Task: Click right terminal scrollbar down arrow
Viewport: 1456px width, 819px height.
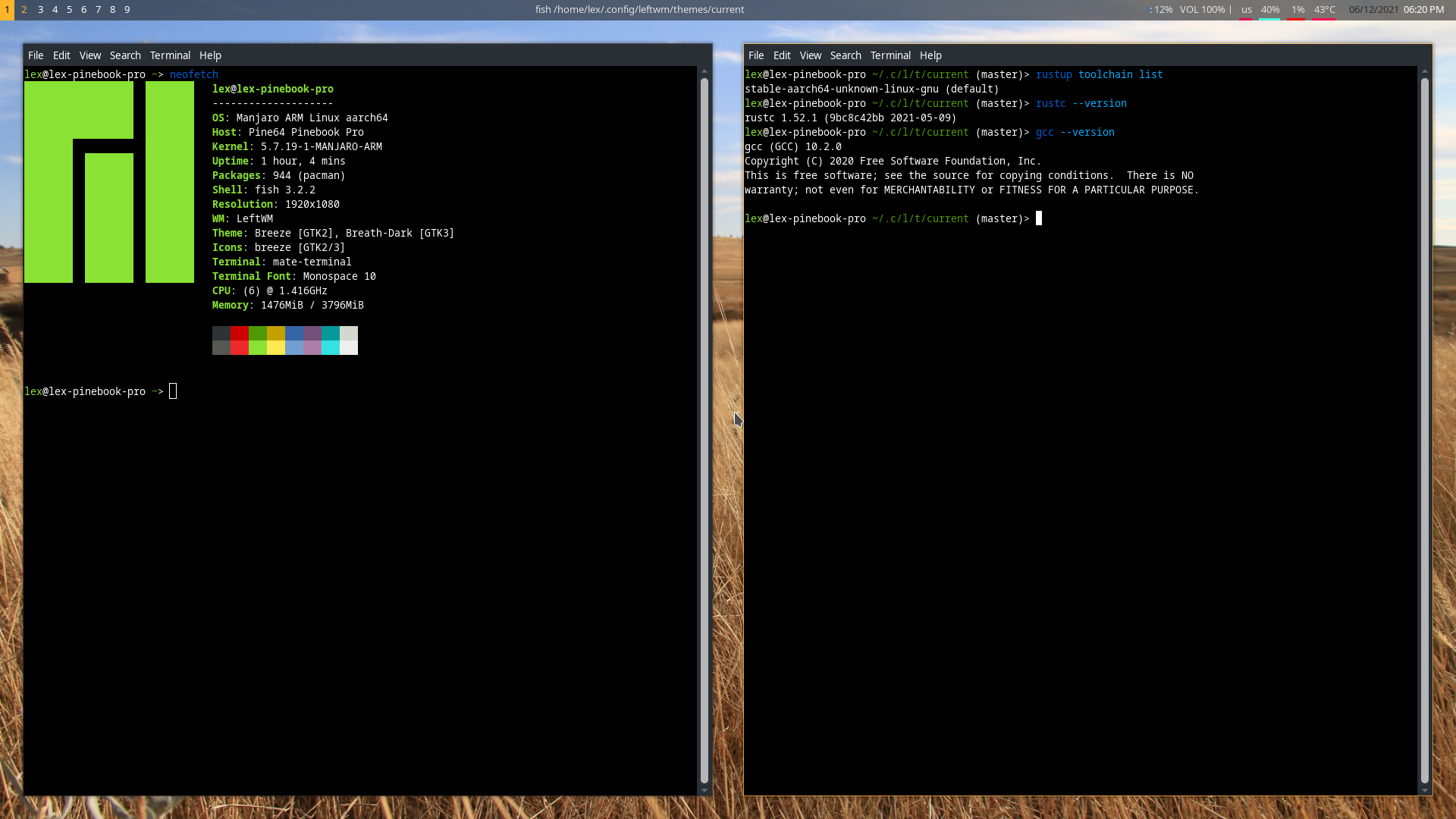Action: [1425, 790]
